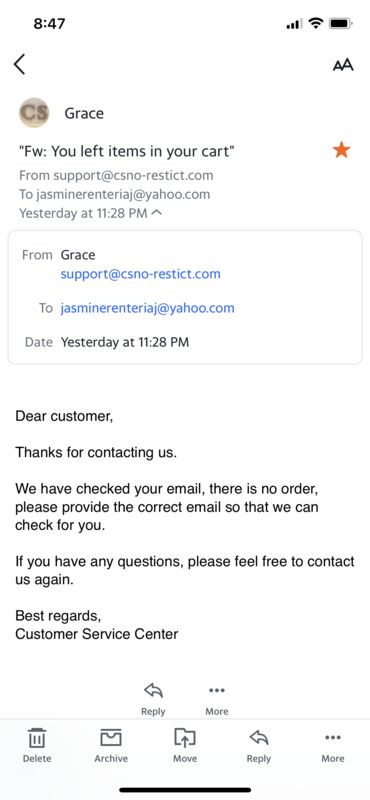Delete email with the trash icon
Screen dimensions: 370x800
point(37,745)
